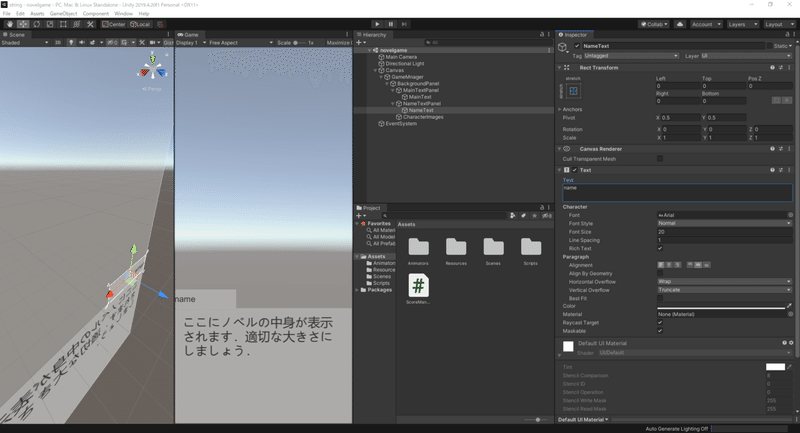The height and width of the screenshot is (433, 800).
Task: Open the Tag dropdown
Action: tap(631, 56)
